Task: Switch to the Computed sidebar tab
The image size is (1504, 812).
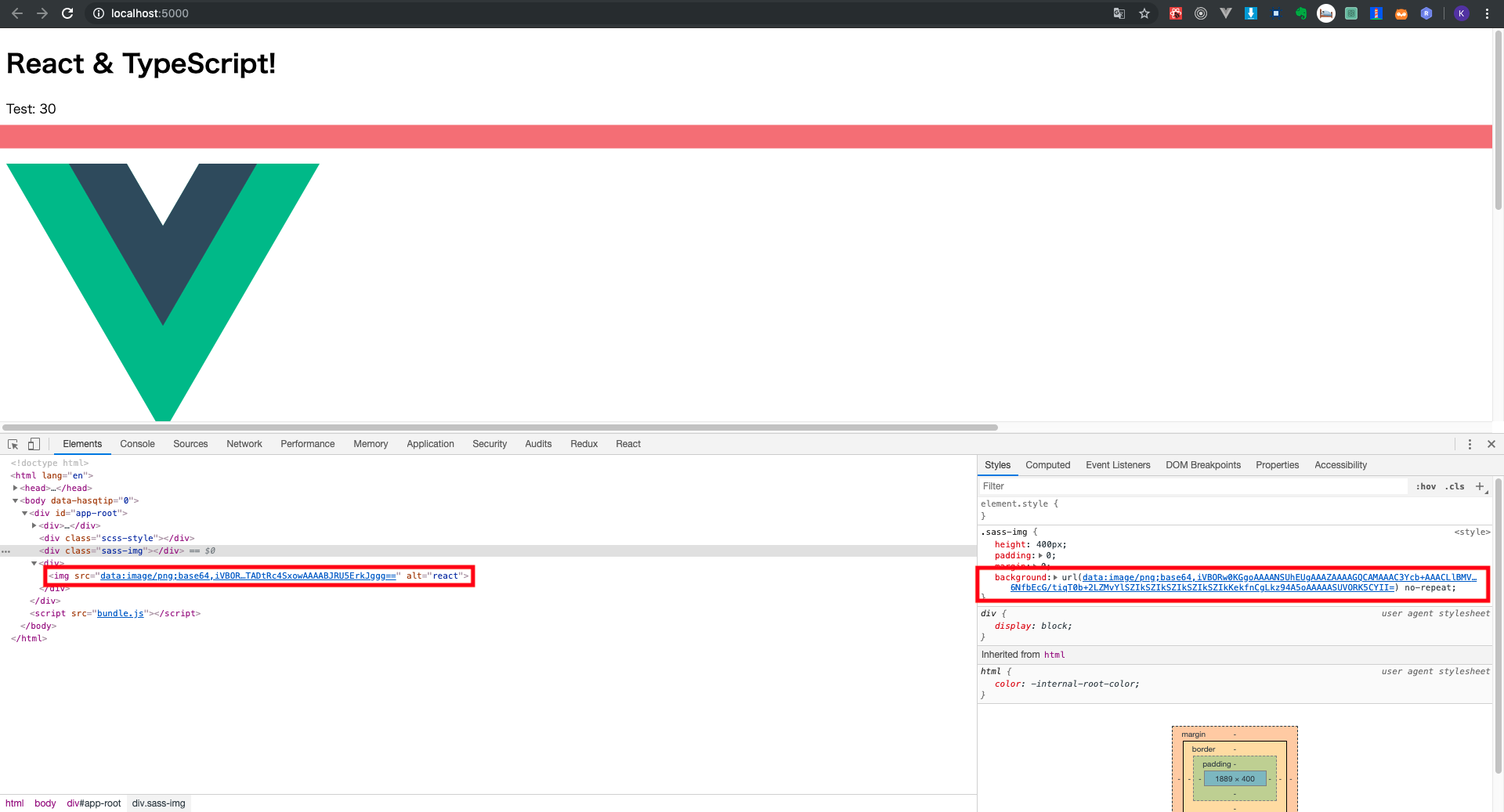Action: click(x=1047, y=465)
